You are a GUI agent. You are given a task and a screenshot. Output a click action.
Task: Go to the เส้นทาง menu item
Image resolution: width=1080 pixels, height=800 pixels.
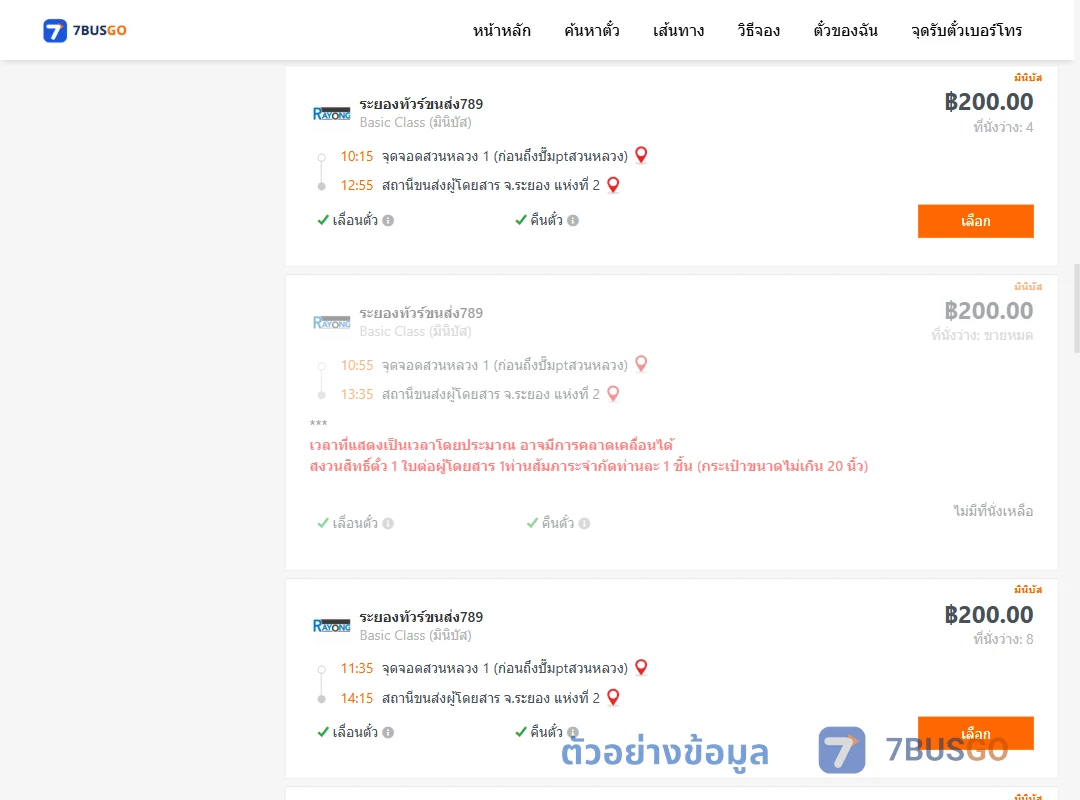coord(678,30)
